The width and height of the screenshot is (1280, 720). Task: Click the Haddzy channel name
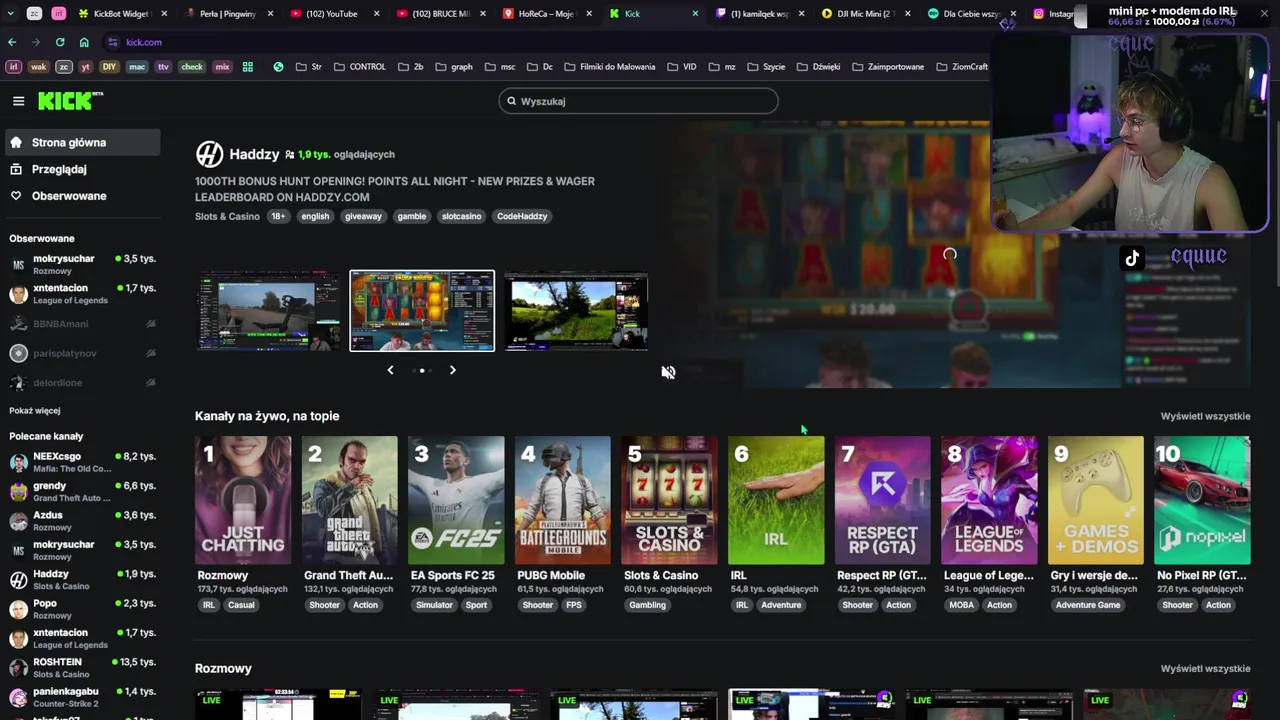click(x=254, y=154)
